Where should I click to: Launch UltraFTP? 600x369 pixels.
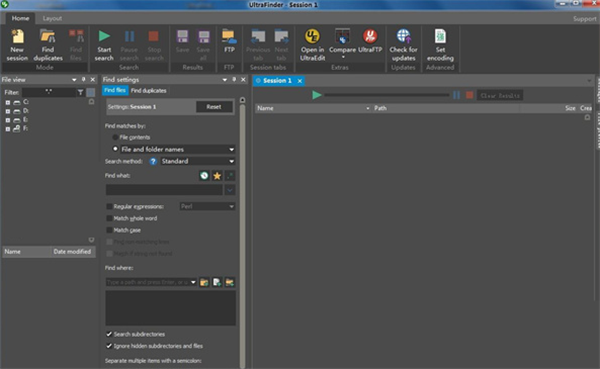[370, 41]
